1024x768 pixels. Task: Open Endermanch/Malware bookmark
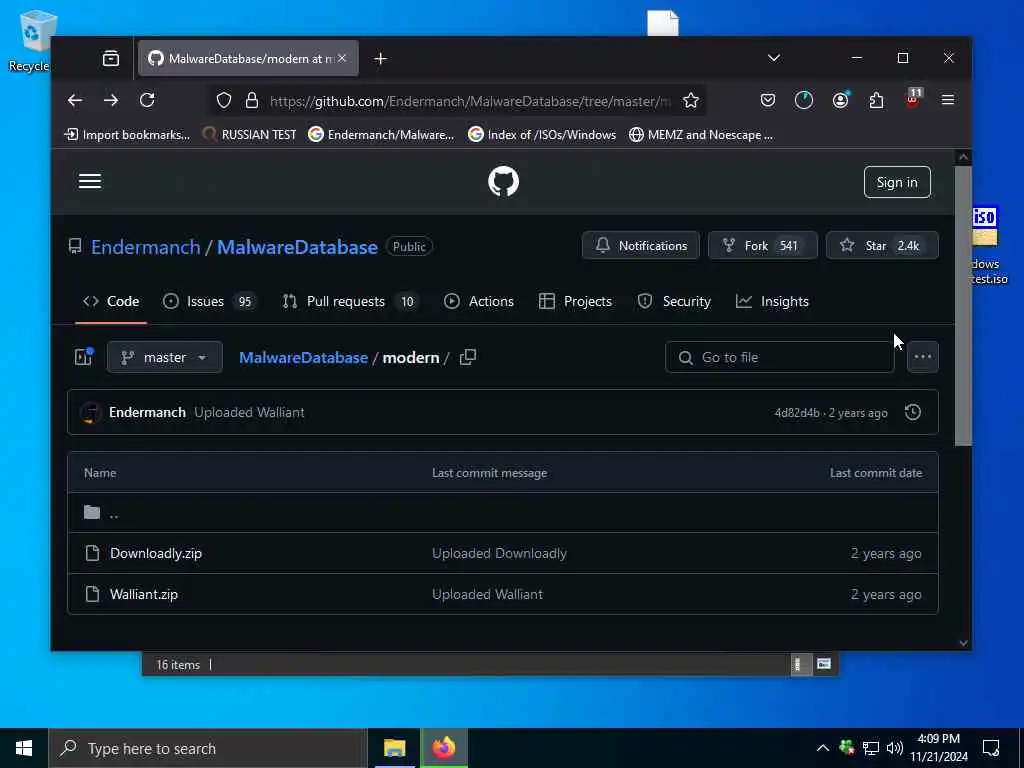381,135
